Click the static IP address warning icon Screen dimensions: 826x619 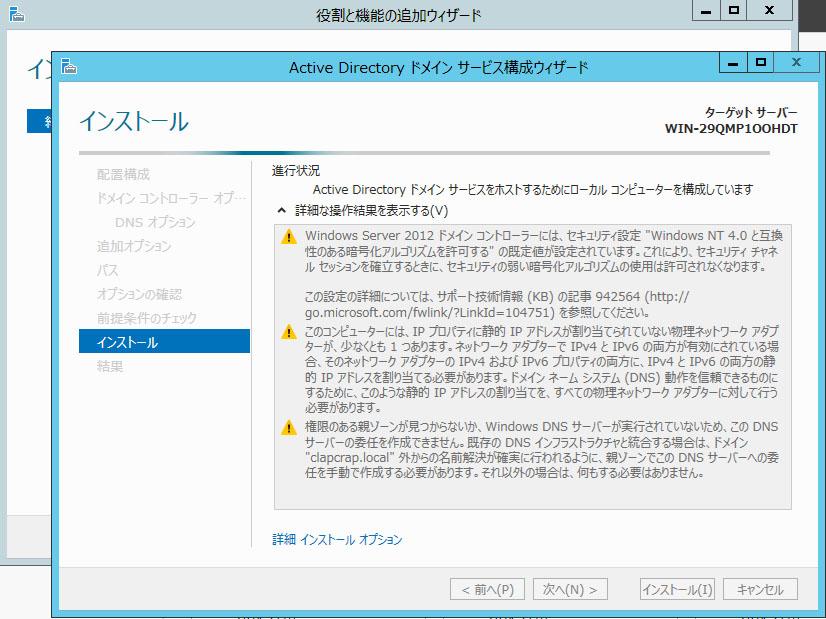(289, 332)
